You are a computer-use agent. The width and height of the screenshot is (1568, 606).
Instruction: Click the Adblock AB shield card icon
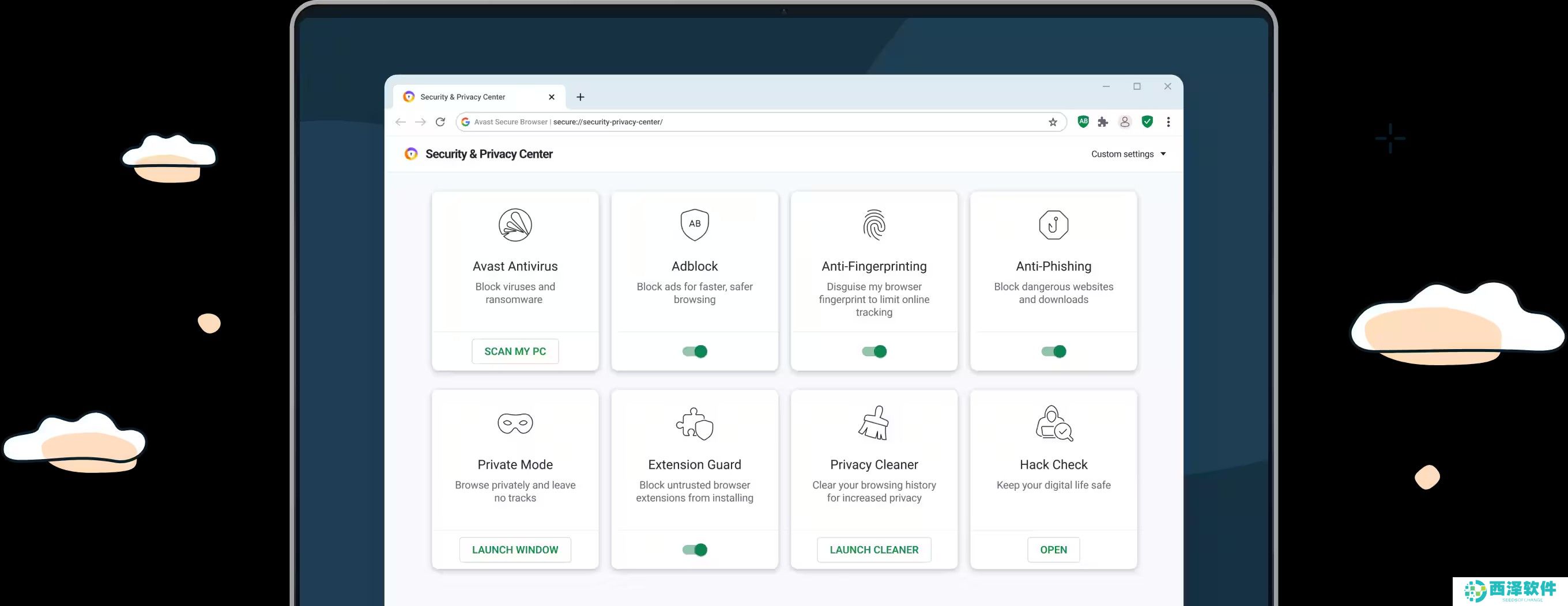(x=695, y=225)
